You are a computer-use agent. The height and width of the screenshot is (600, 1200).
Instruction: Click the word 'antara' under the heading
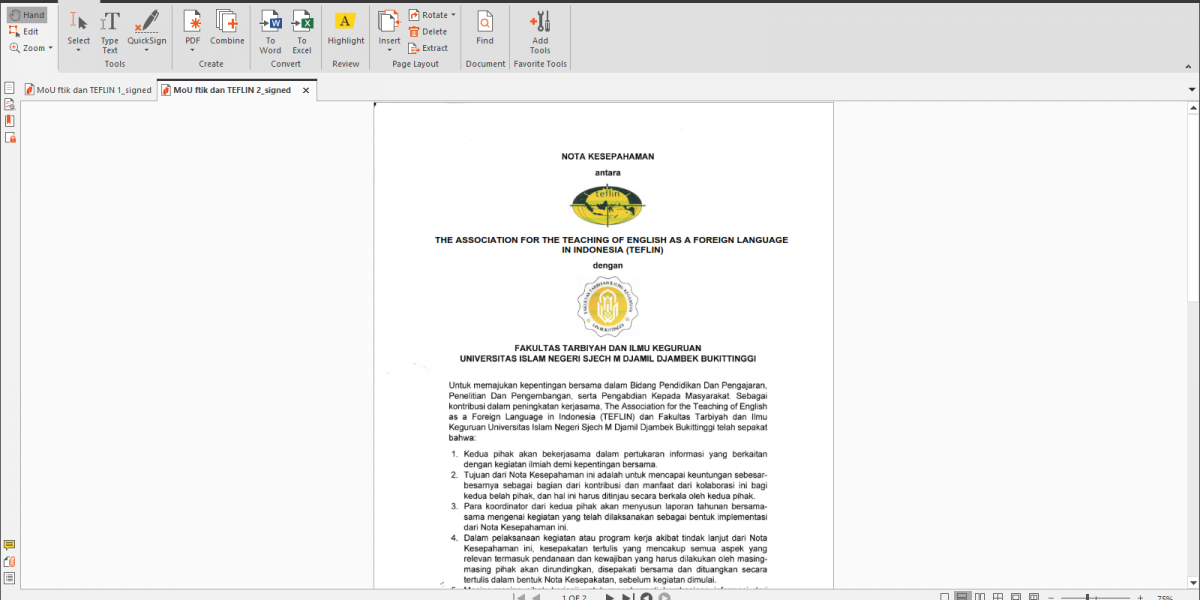(608, 172)
